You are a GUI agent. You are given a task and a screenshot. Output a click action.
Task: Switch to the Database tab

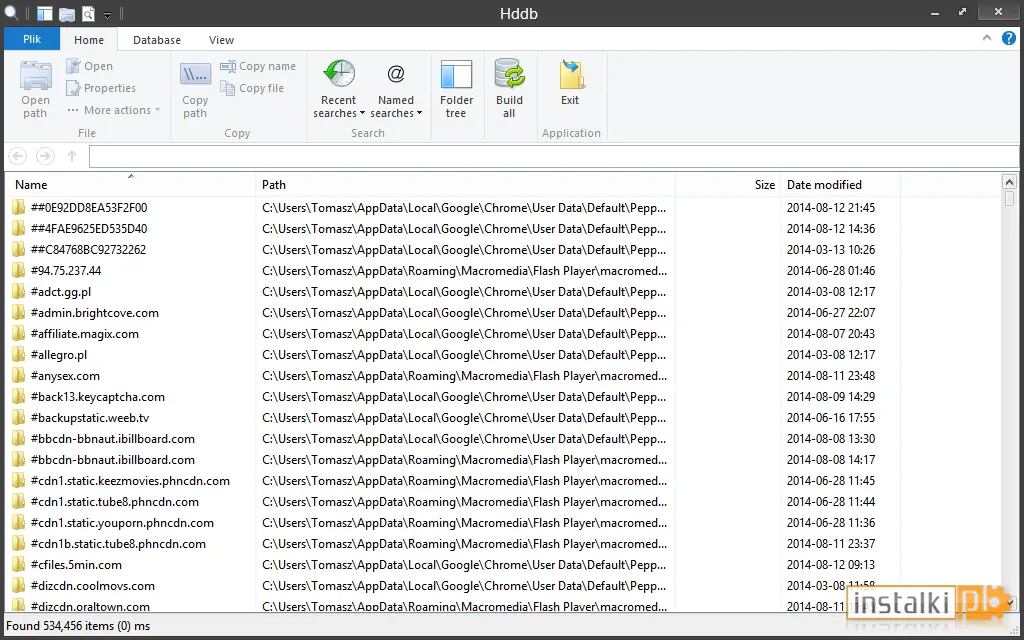click(x=157, y=40)
